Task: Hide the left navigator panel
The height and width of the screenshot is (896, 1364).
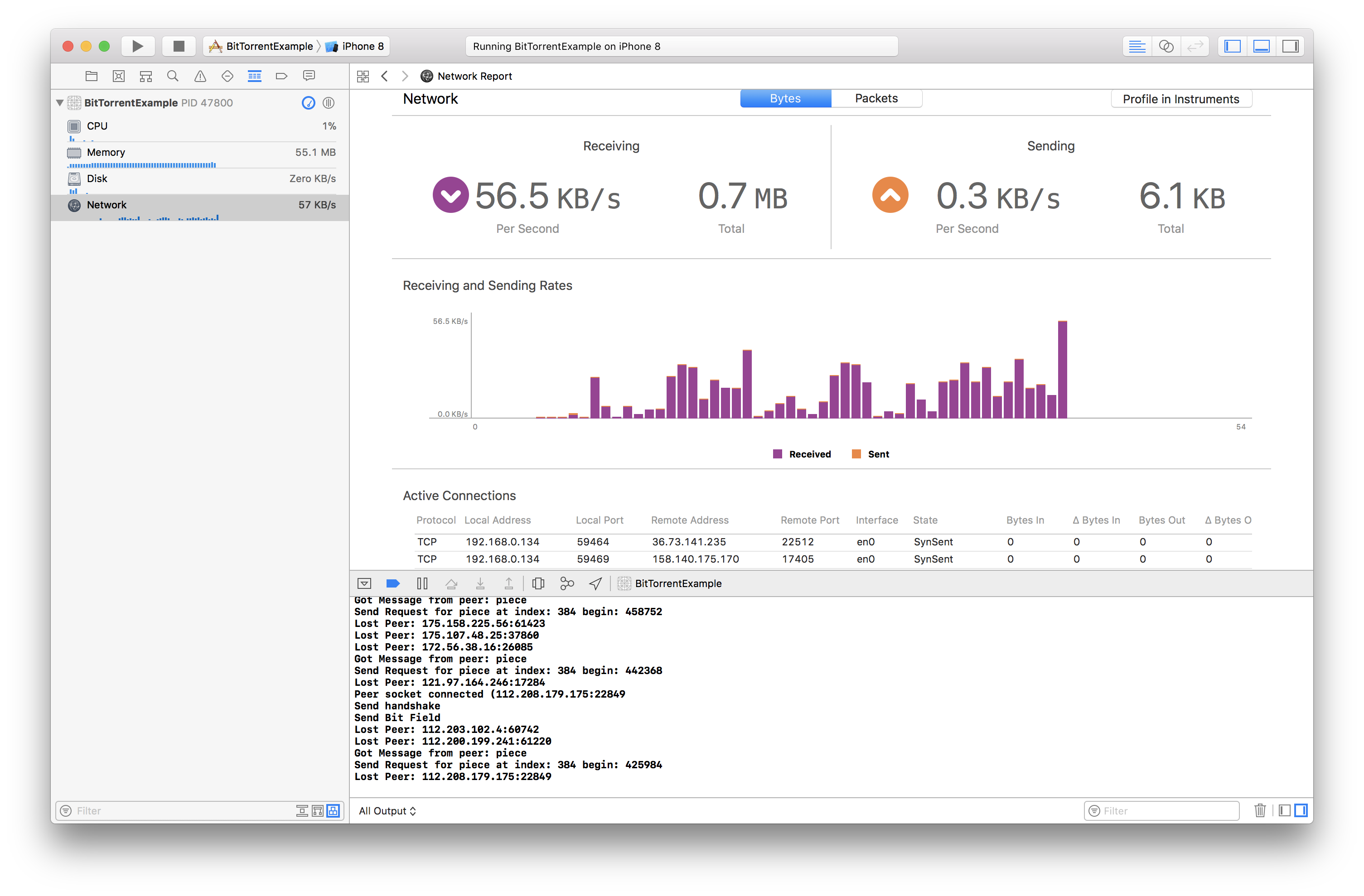Action: (1233, 46)
